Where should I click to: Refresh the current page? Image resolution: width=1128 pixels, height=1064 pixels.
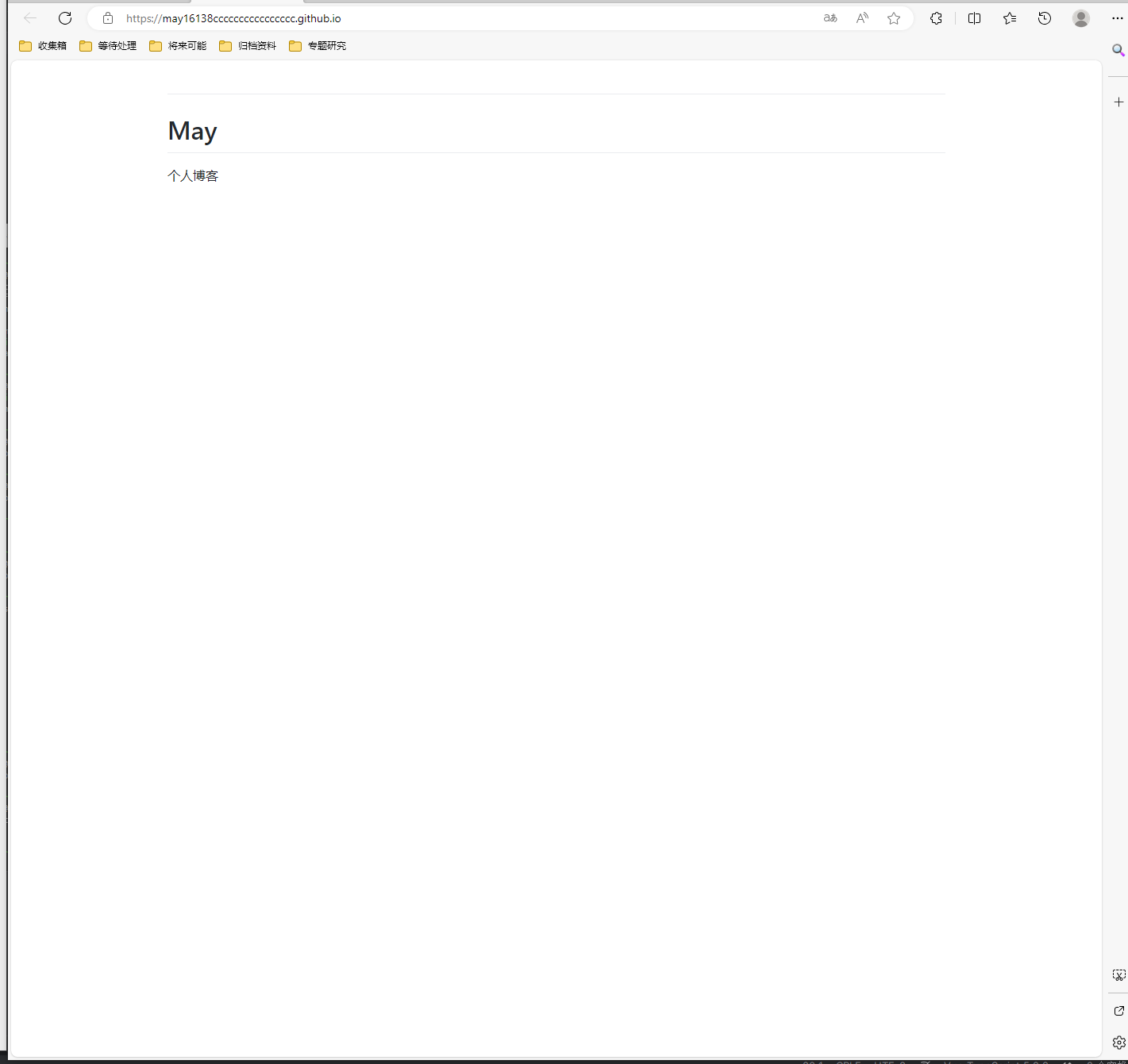point(65,18)
